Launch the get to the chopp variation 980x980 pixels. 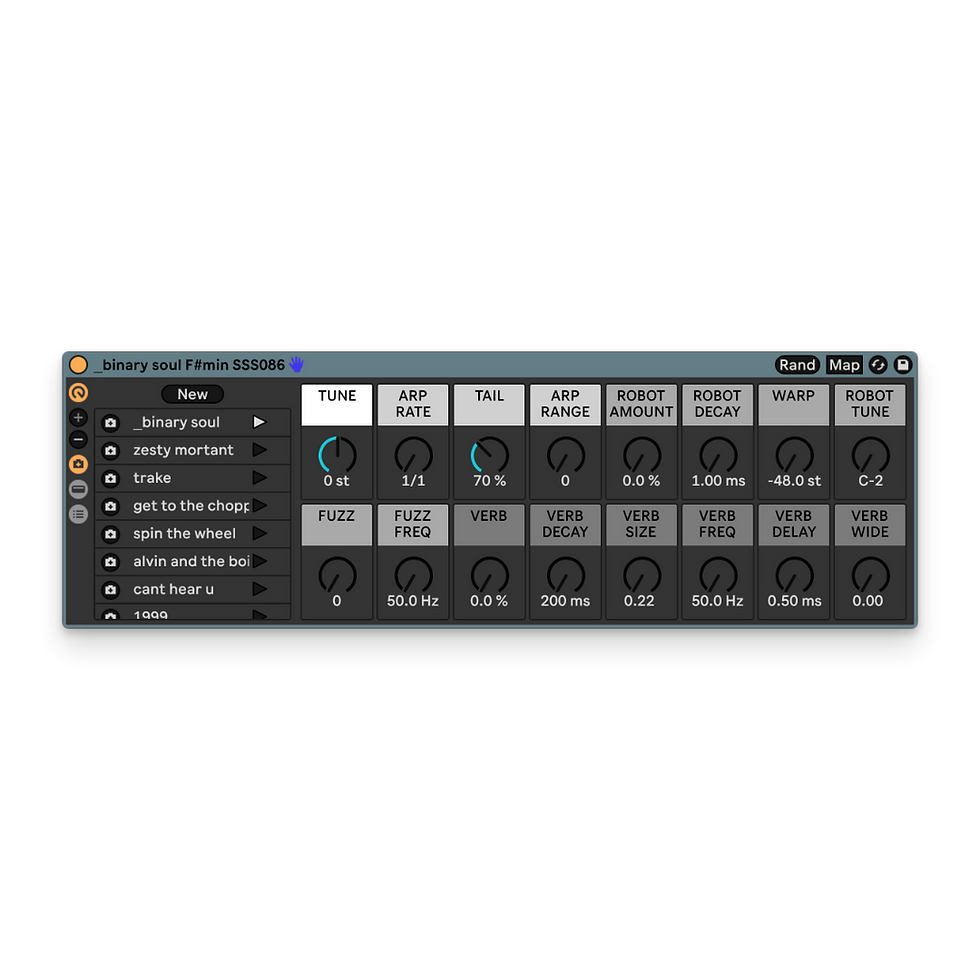tap(259, 506)
